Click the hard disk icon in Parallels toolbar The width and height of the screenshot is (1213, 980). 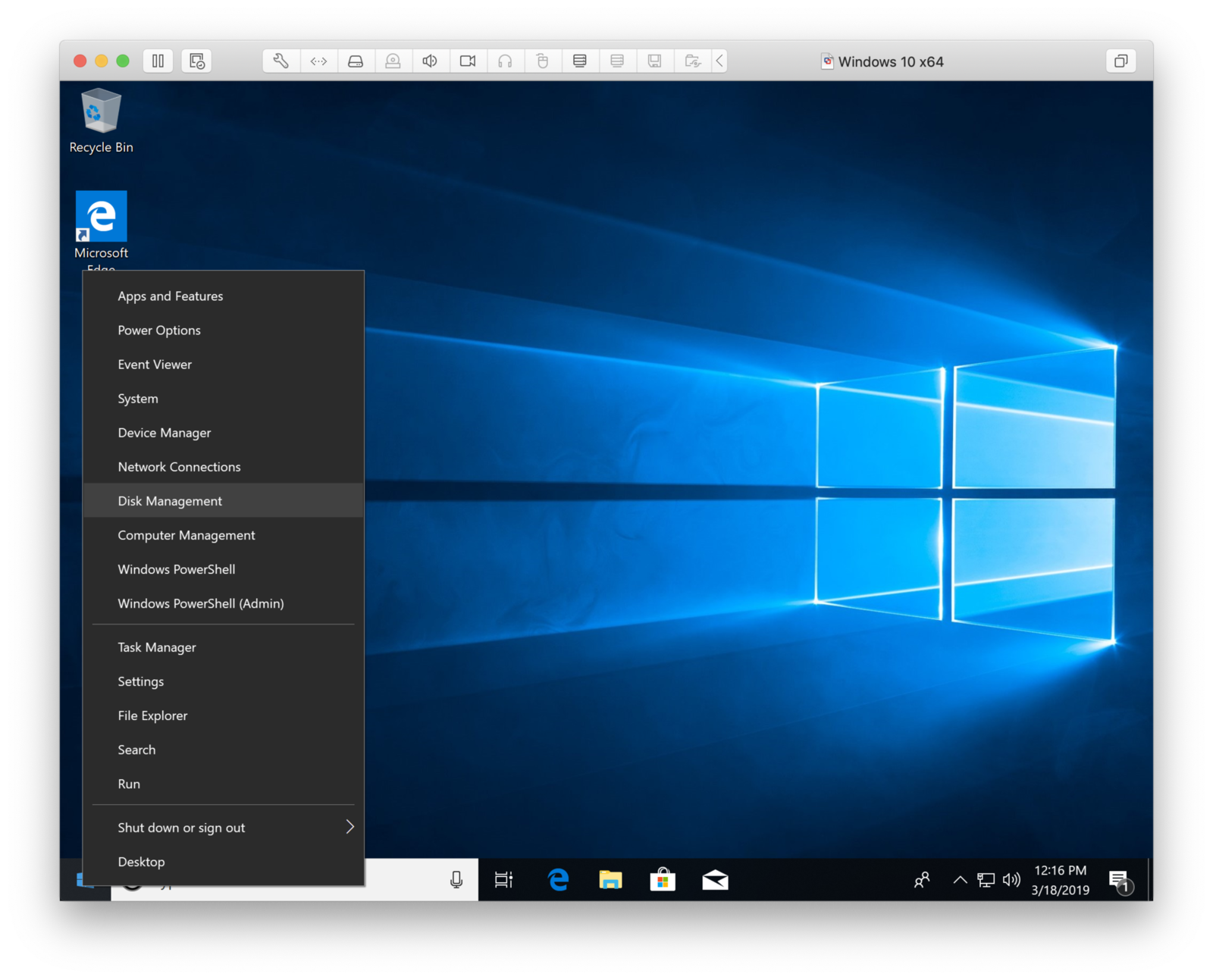[356, 61]
